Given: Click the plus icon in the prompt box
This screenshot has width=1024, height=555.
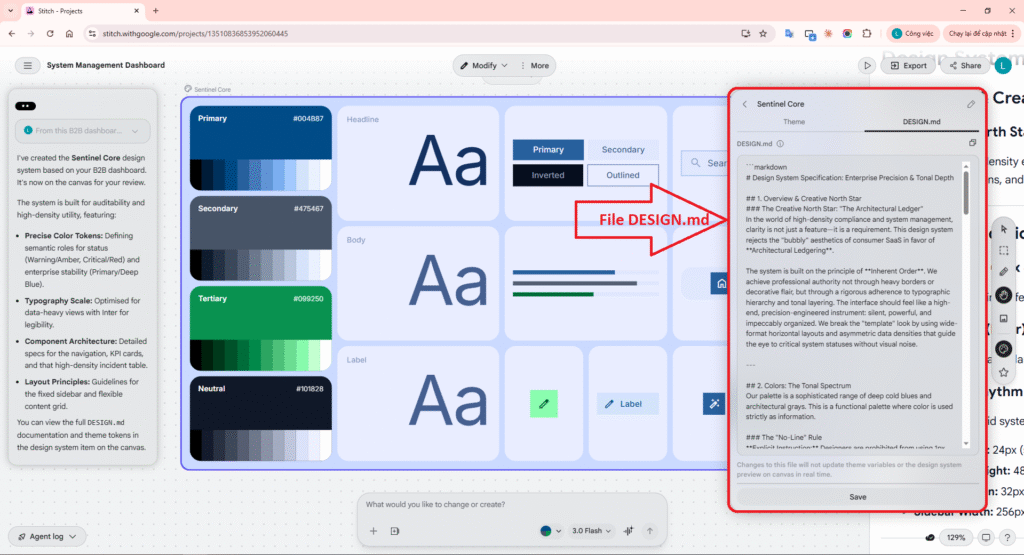Looking at the screenshot, I should [373, 531].
